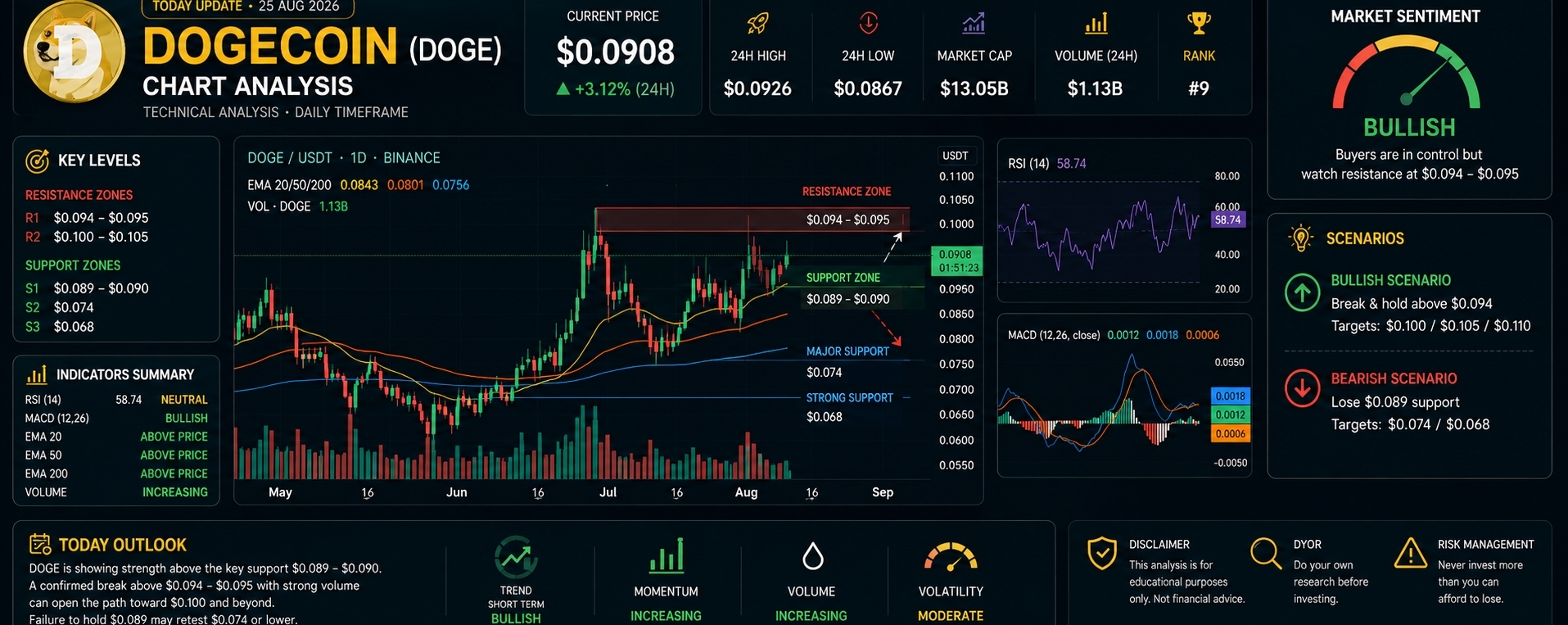The height and width of the screenshot is (625, 1568).
Task: Click the Market Cap value $13.05B
Action: (974, 88)
